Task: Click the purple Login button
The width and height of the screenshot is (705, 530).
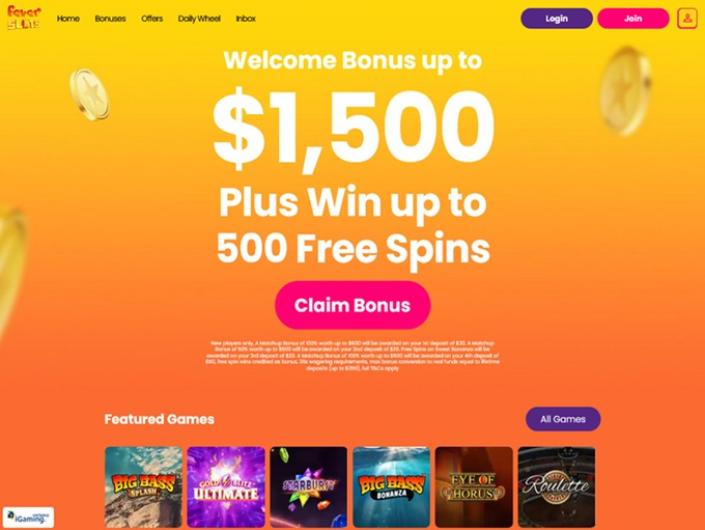Action: 557,18
